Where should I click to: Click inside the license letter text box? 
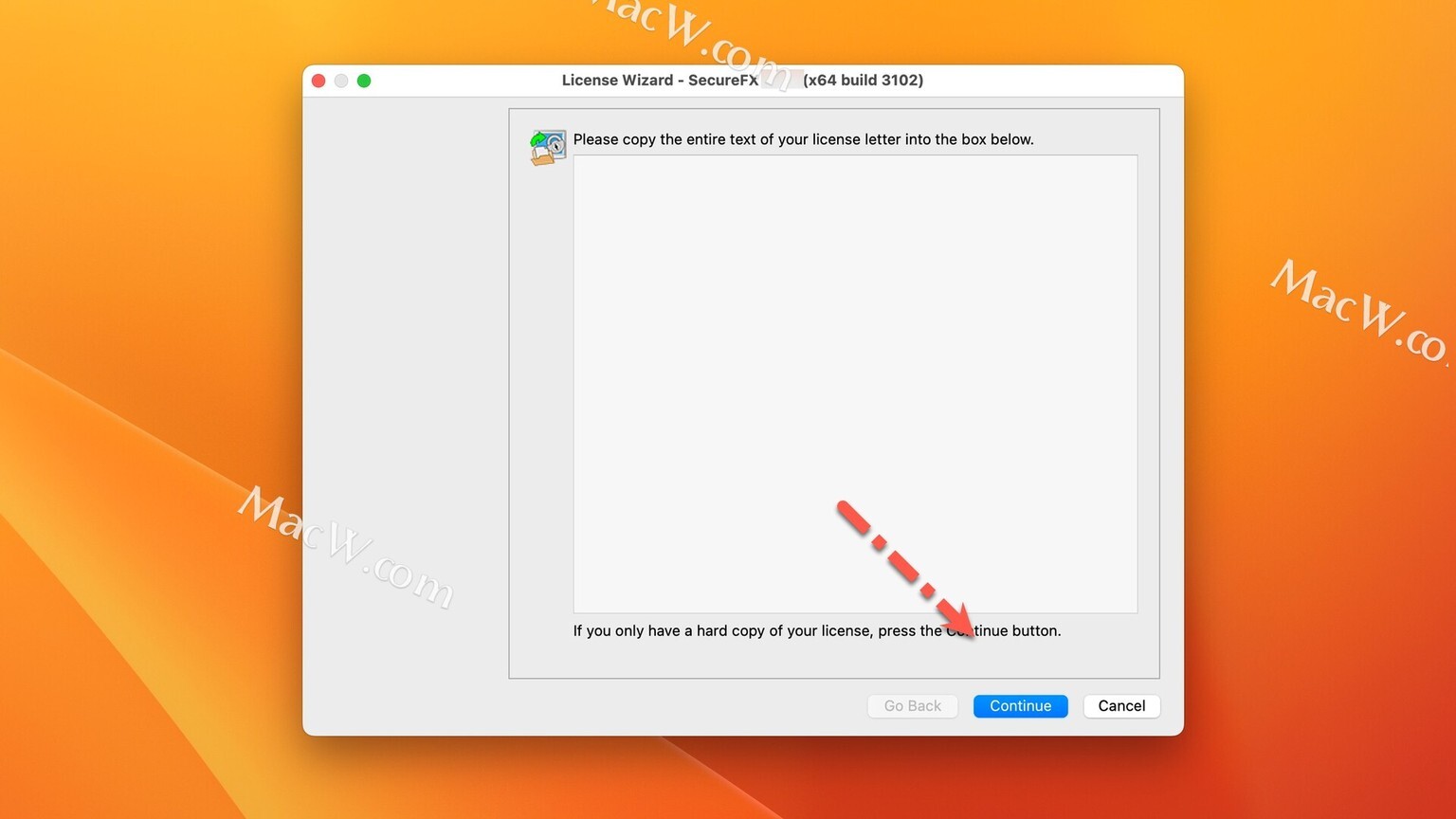[855, 384]
